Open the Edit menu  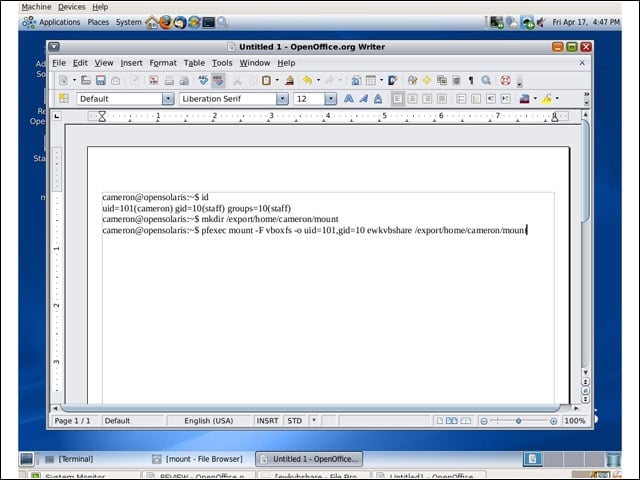[80, 63]
